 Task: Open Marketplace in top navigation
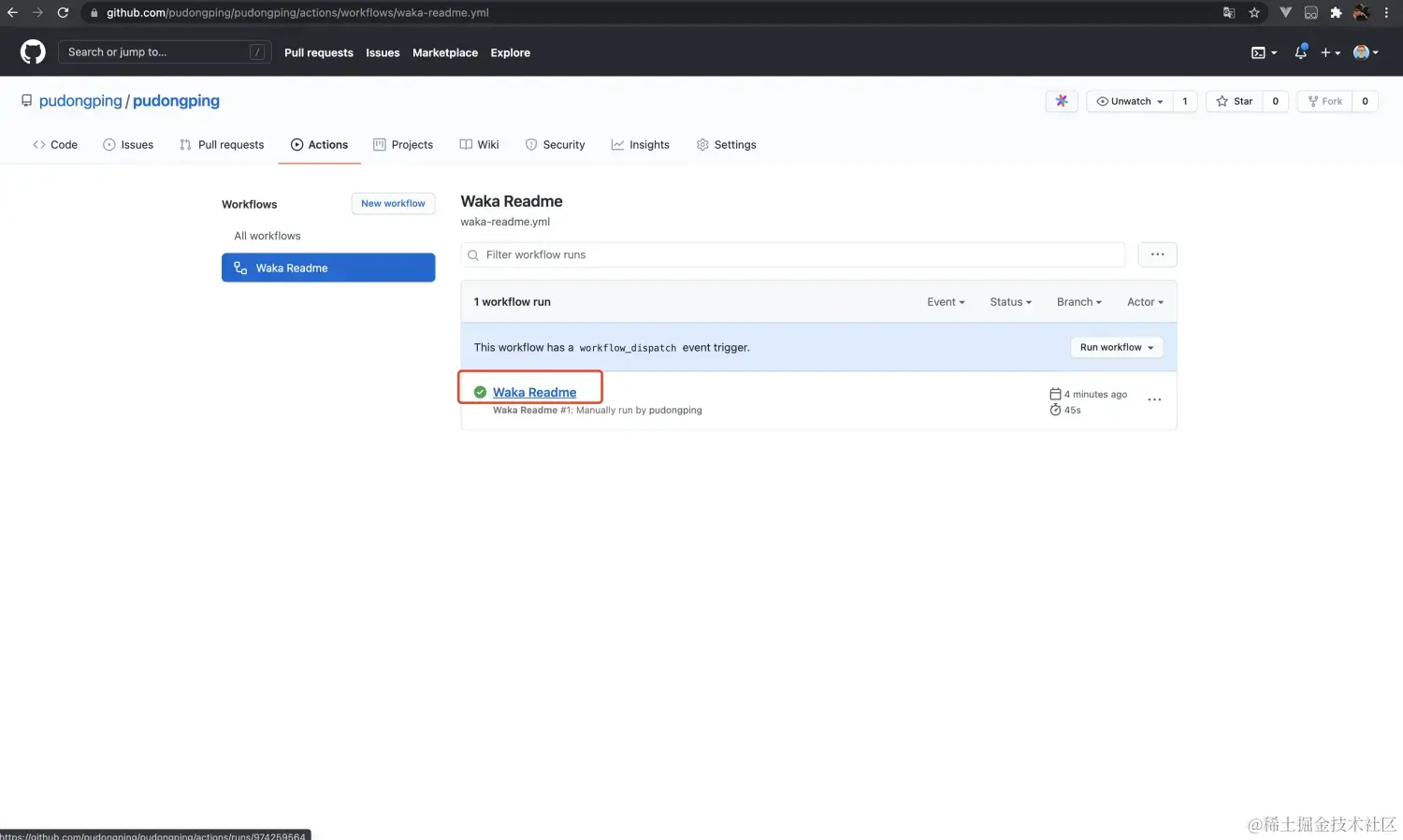(445, 53)
